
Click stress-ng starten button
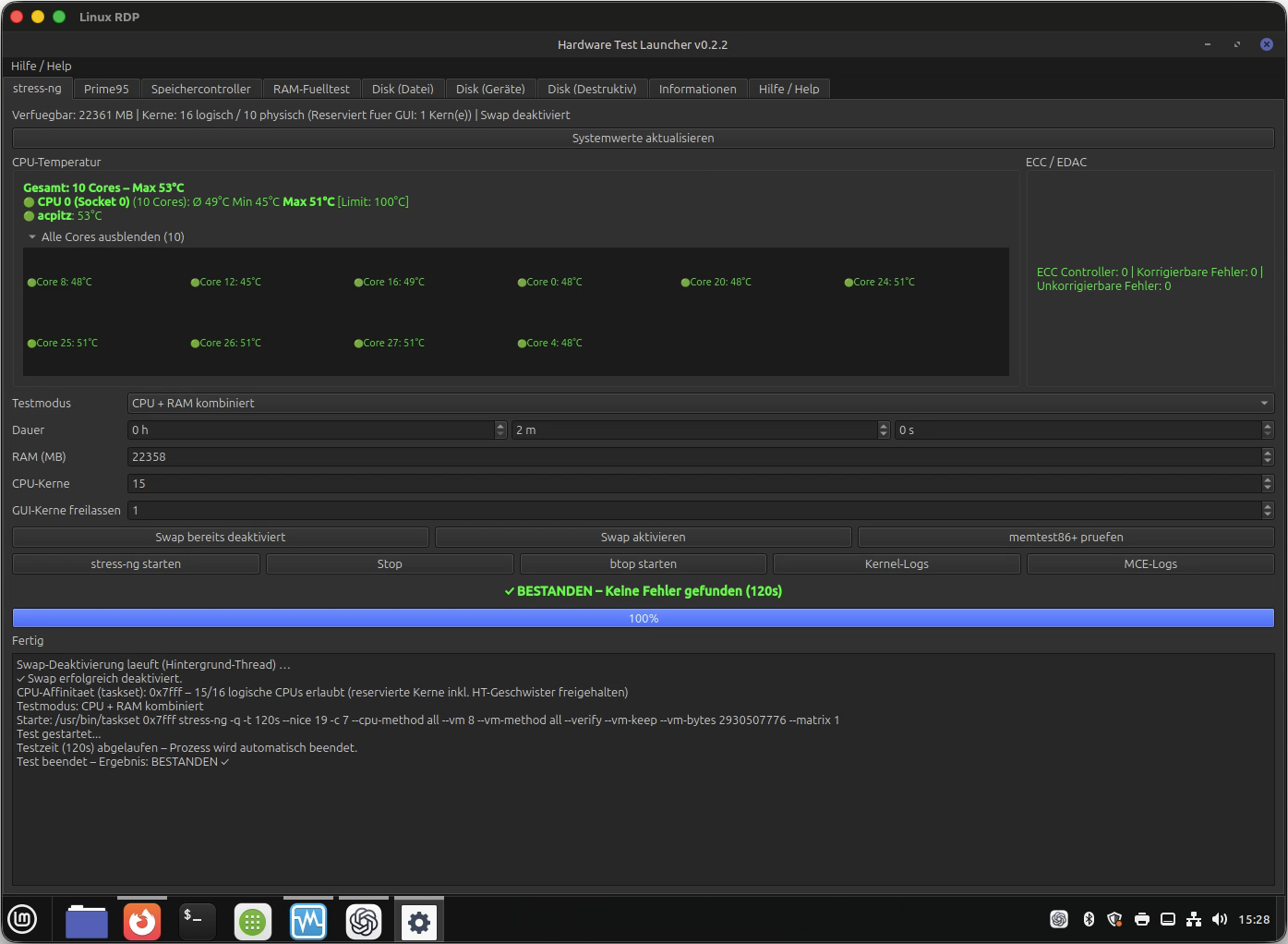click(x=136, y=563)
